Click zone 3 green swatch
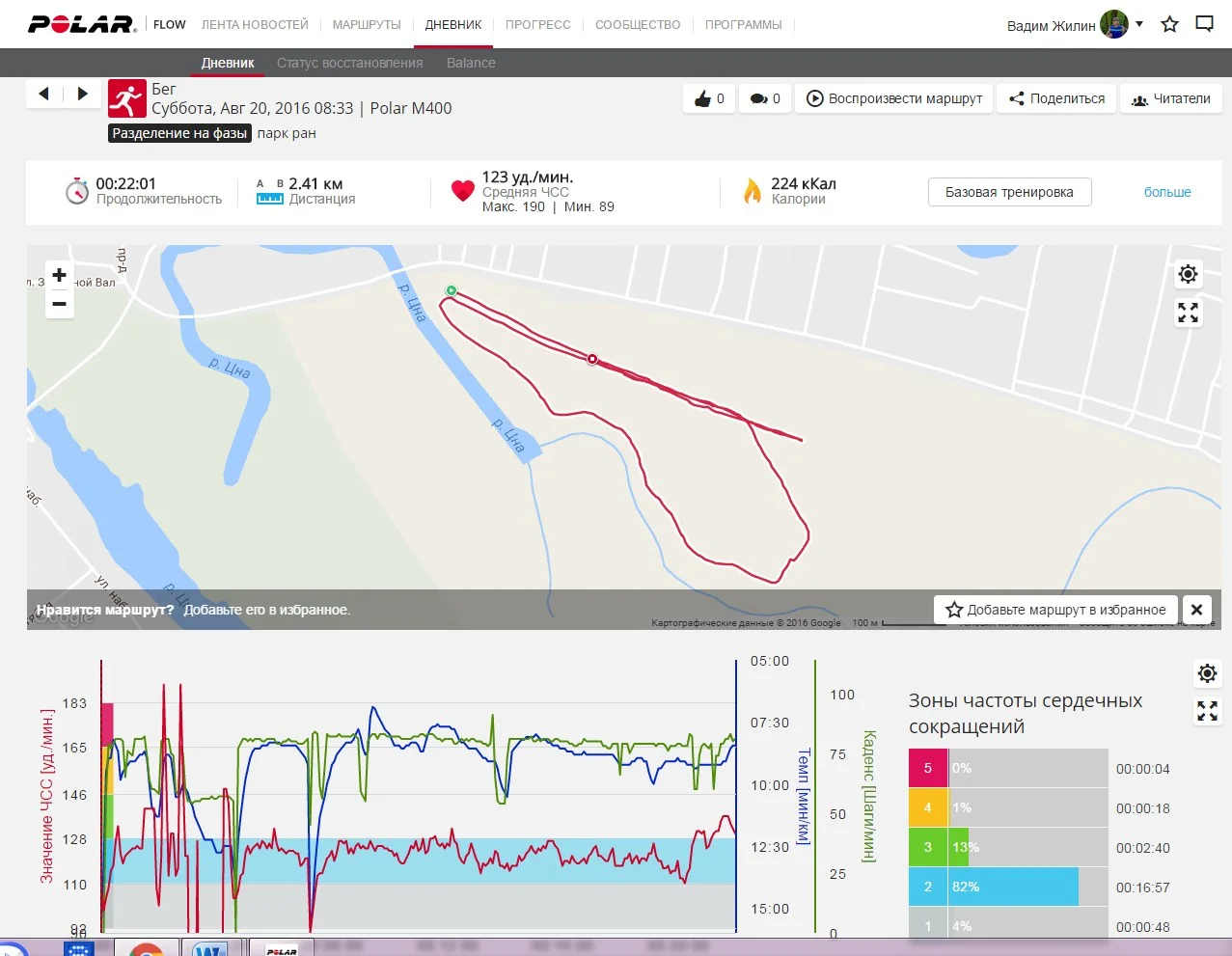Viewport: 1232px width, 956px height. pyautogui.click(x=928, y=848)
